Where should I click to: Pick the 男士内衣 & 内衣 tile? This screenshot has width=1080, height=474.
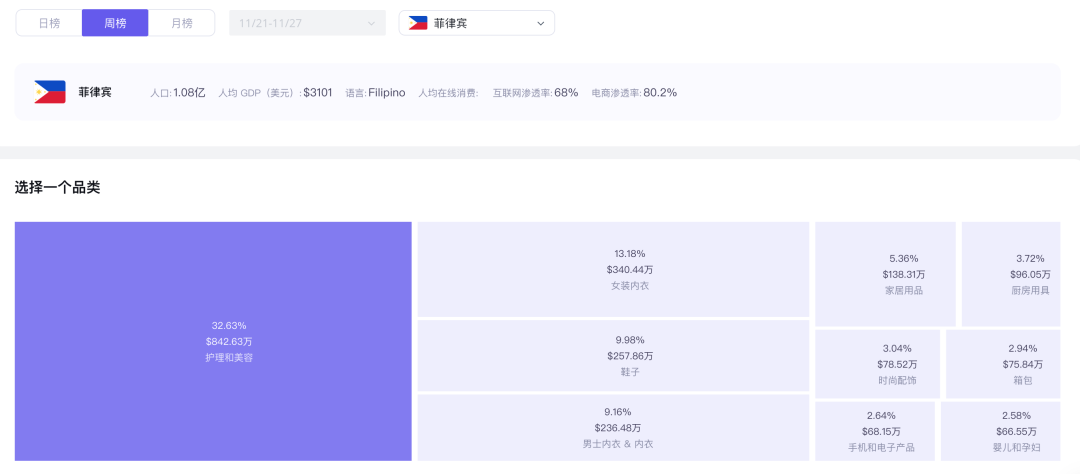point(613,428)
